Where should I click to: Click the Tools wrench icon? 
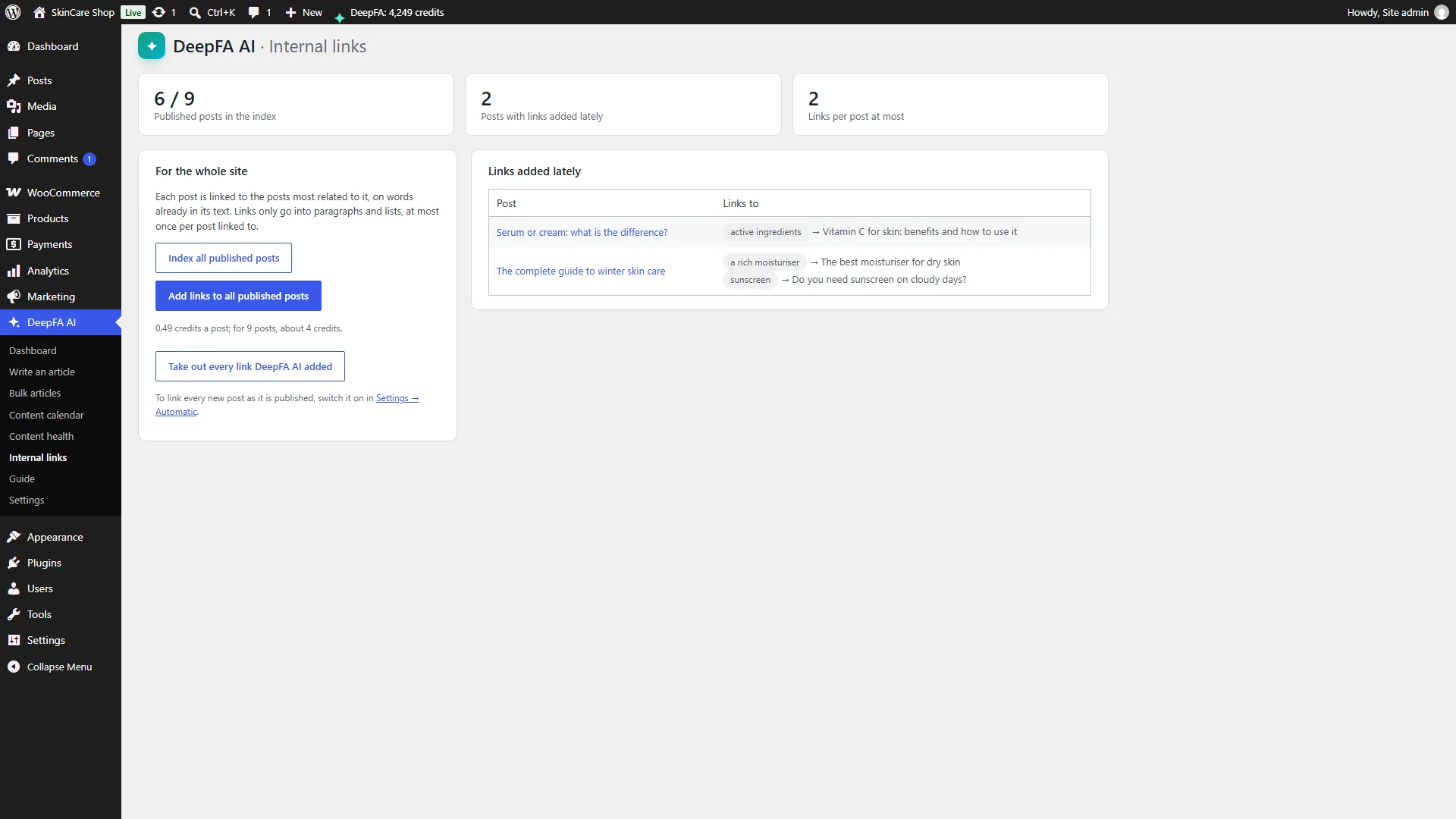point(14,614)
